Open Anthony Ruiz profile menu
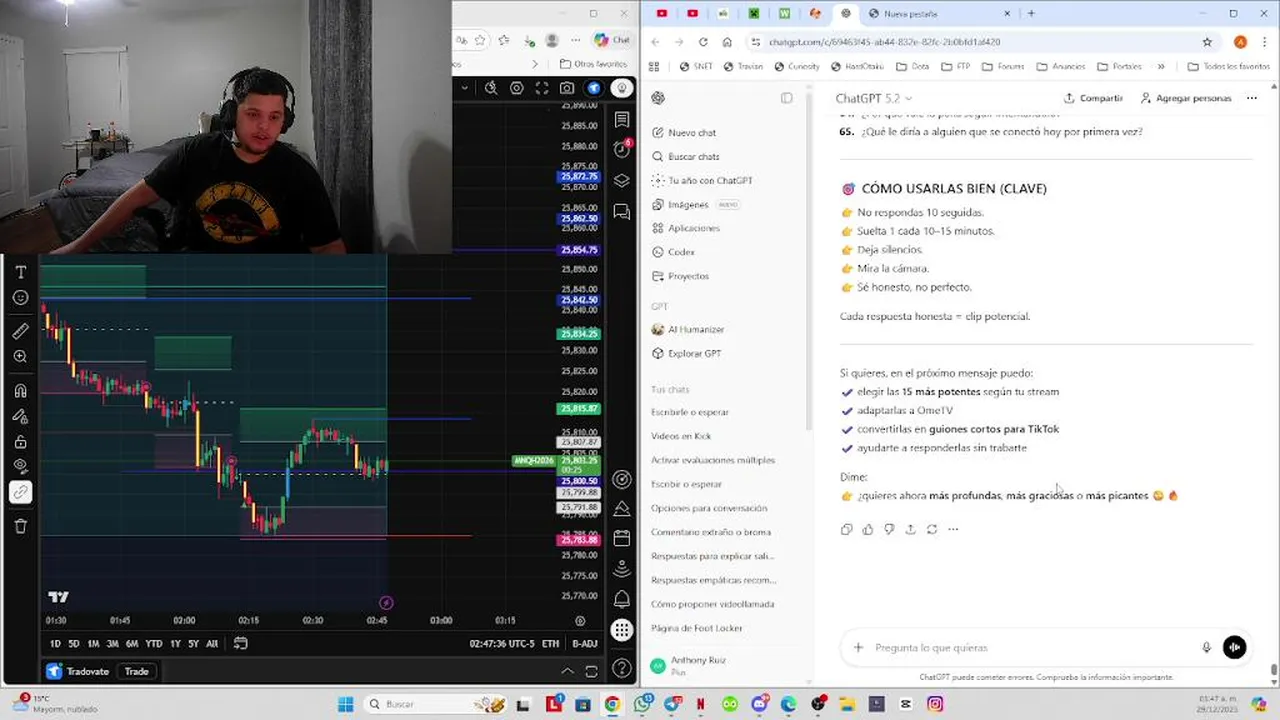 click(x=726, y=665)
